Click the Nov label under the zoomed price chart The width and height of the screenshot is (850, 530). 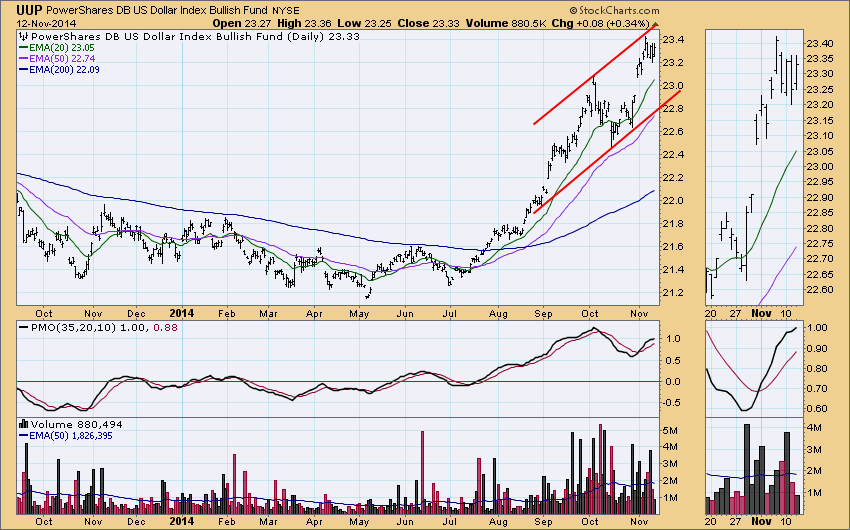point(761,313)
